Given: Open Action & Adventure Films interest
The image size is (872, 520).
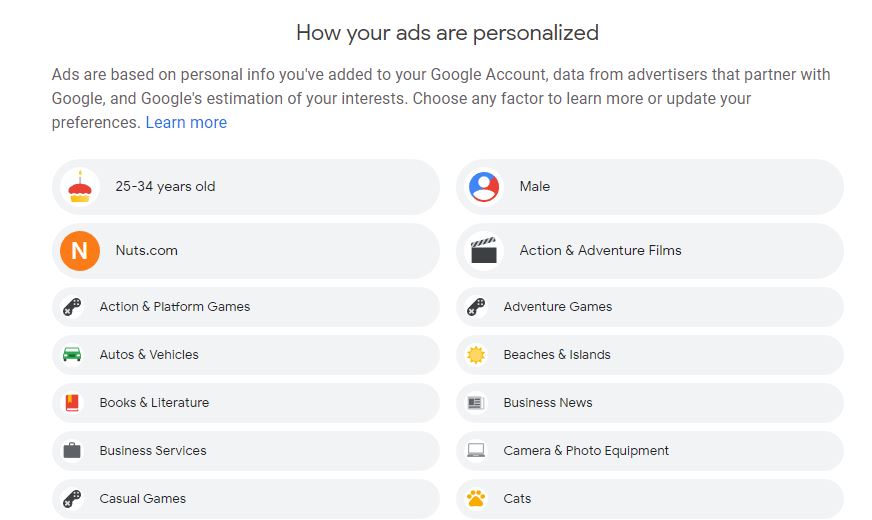Looking at the screenshot, I should (x=600, y=251).
